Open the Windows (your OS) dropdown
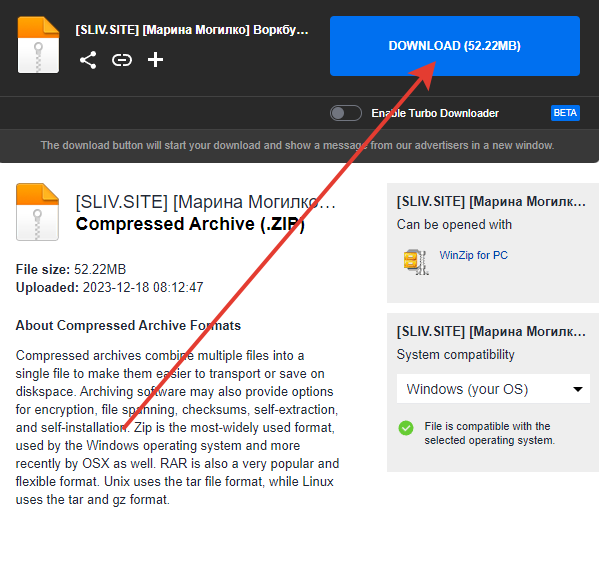This screenshot has height=562, width=599. [493, 389]
